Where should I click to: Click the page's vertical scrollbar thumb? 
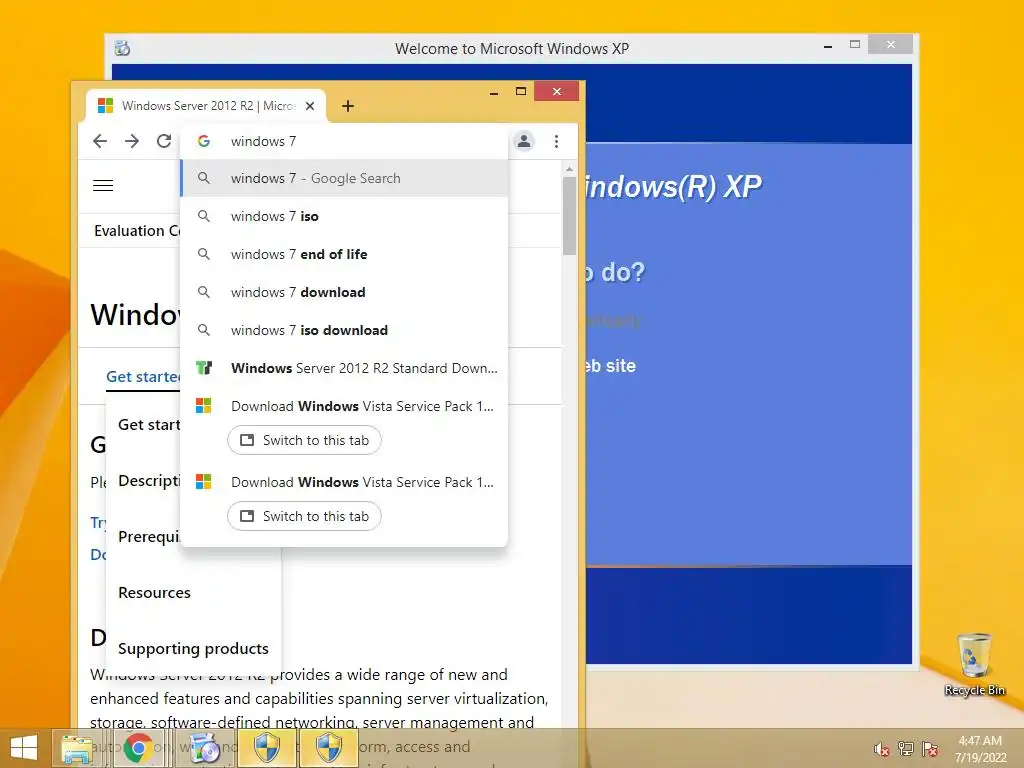click(x=569, y=216)
